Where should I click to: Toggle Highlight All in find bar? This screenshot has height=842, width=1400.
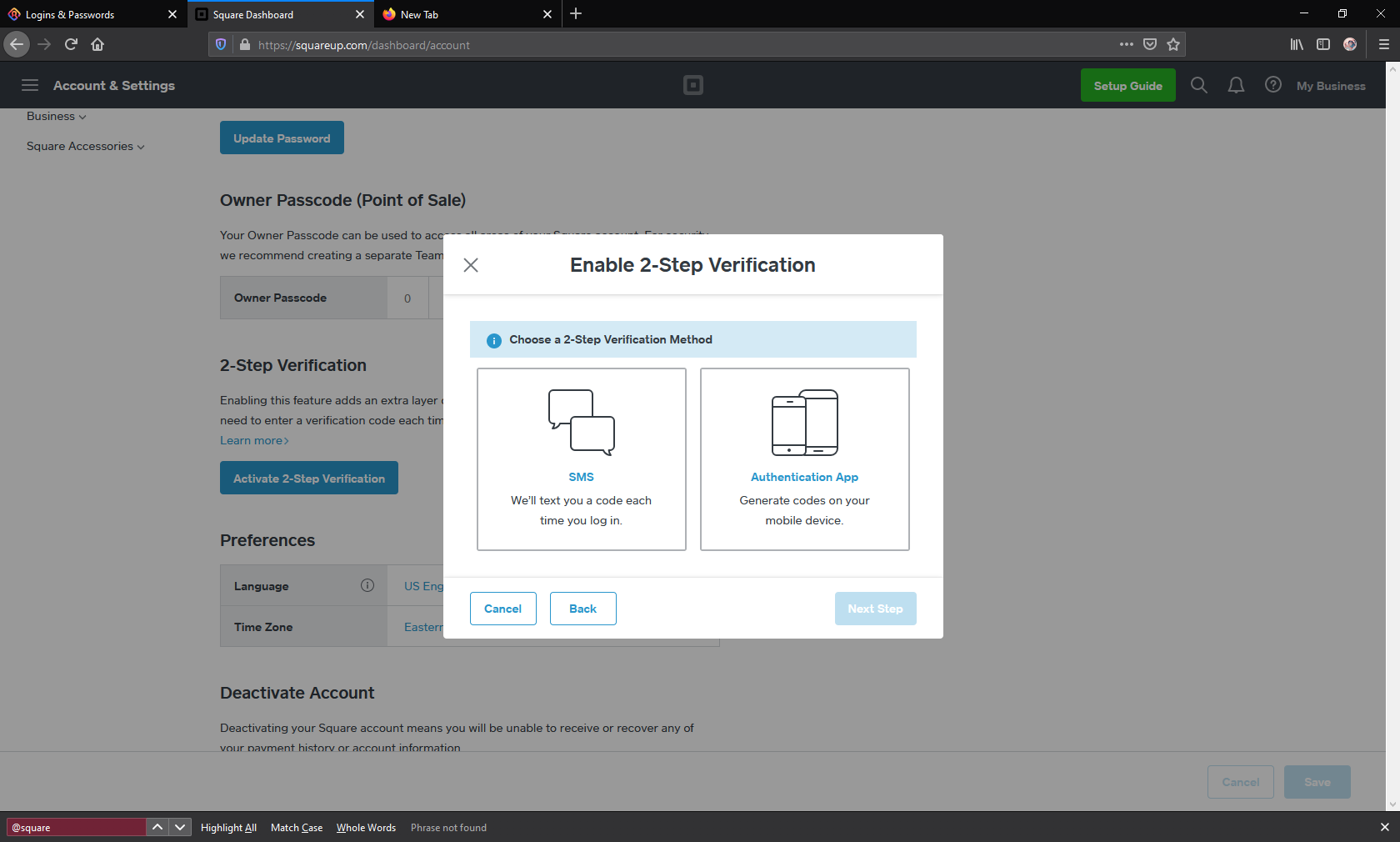(228, 828)
